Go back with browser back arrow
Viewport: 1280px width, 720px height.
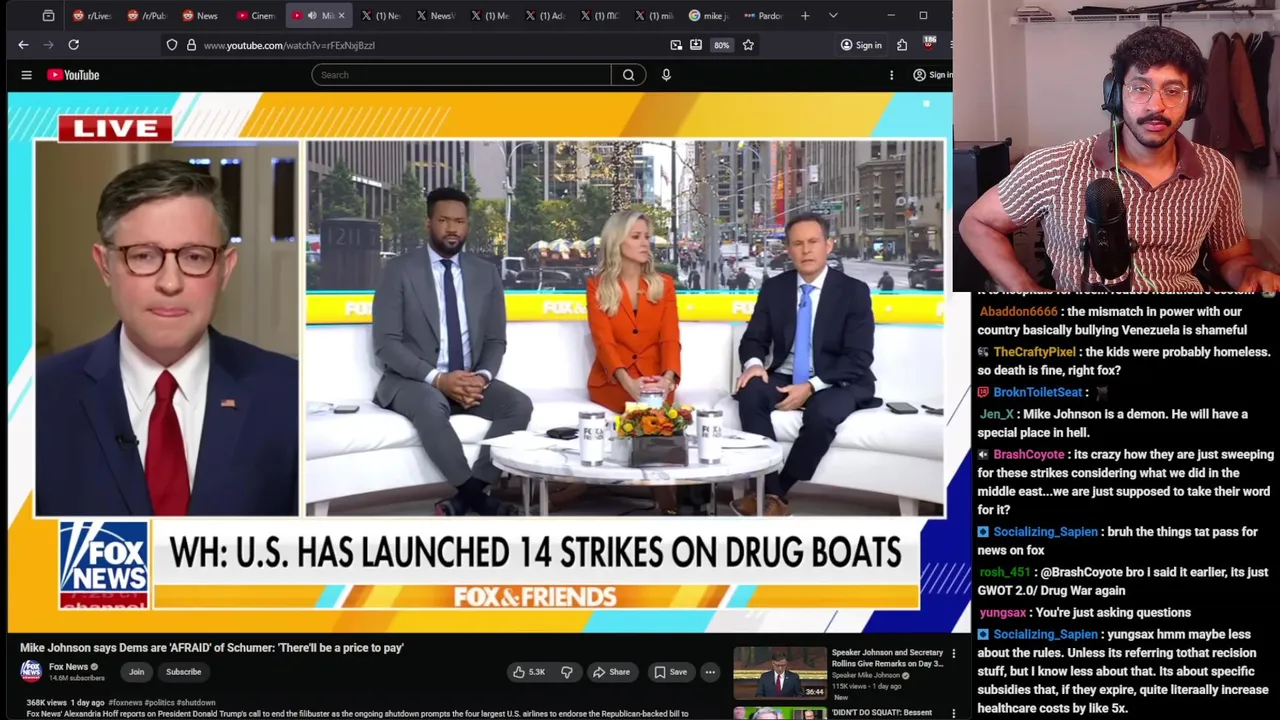click(x=23, y=45)
